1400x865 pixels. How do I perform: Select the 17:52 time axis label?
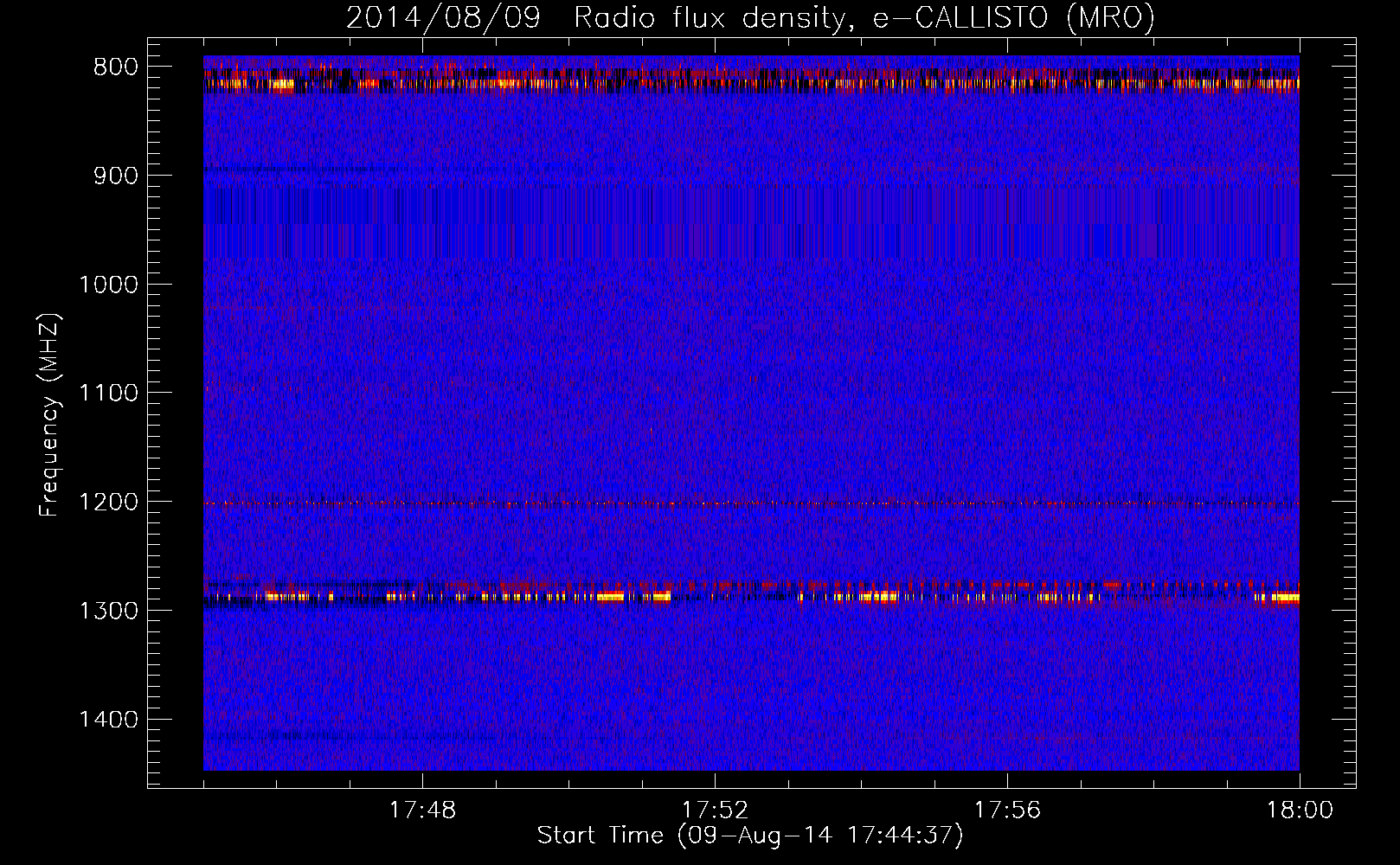pos(715,811)
